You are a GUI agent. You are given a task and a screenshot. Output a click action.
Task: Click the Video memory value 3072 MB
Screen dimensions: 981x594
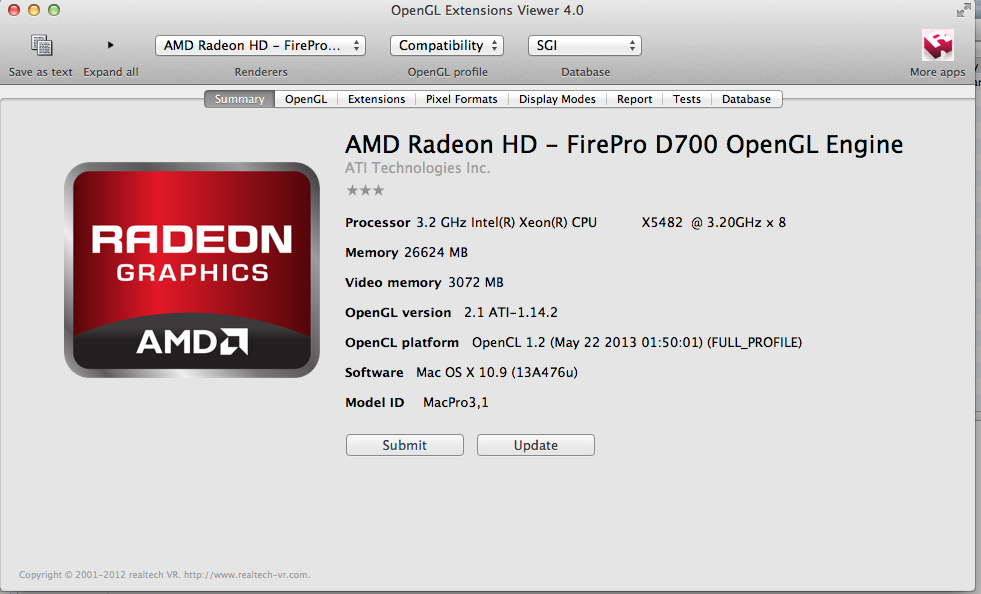(475, 282)
